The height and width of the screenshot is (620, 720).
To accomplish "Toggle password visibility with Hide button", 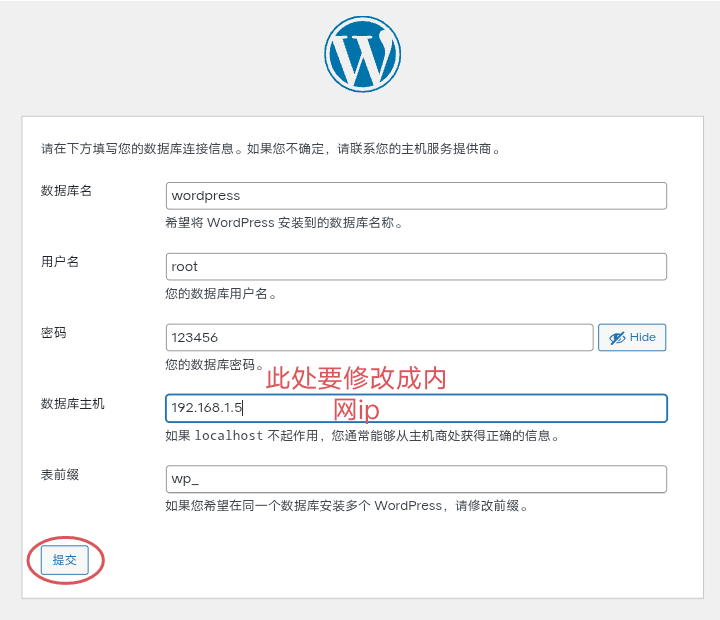I will click(632, 338).
